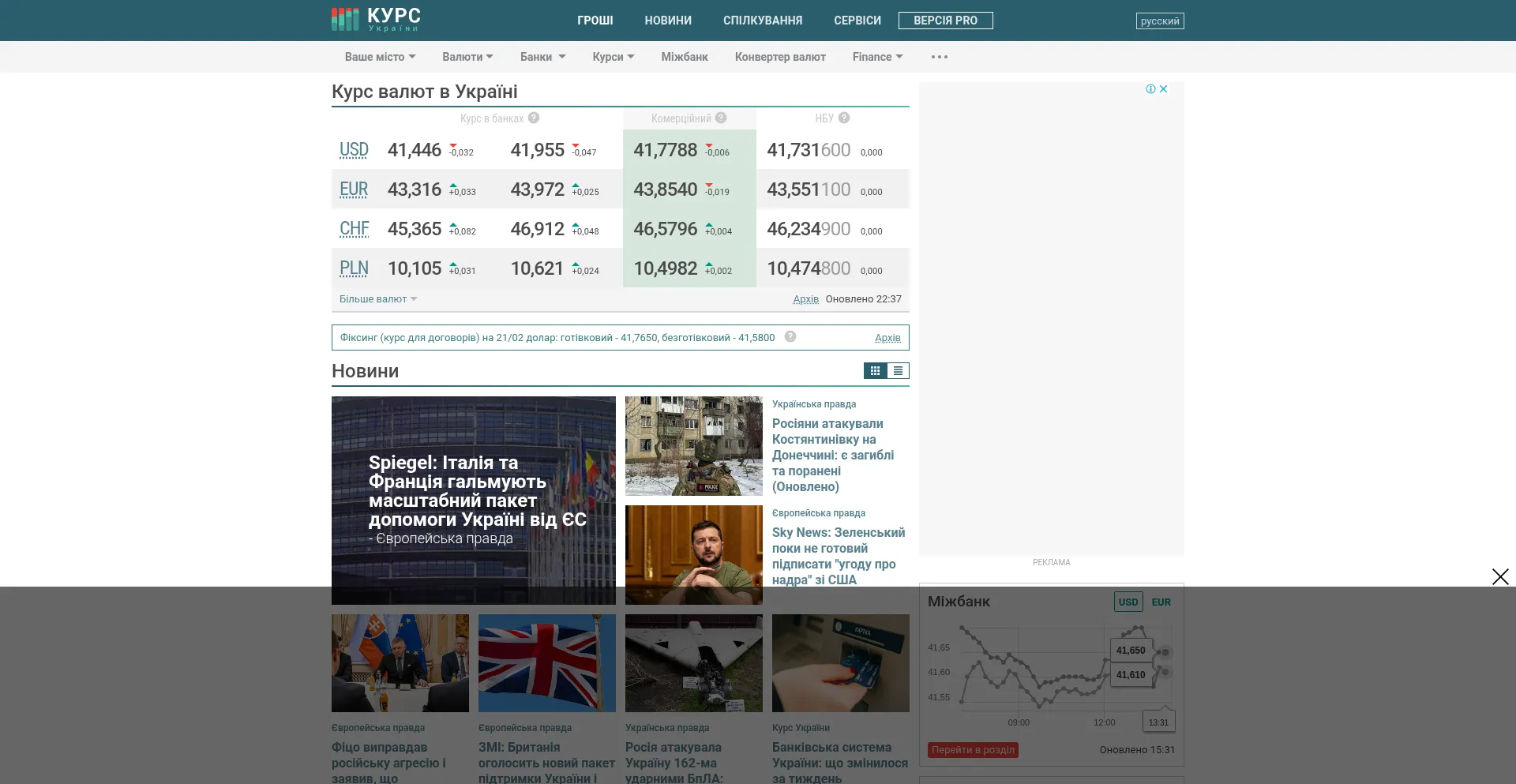Click the help icon next to Комерційний

721,118
